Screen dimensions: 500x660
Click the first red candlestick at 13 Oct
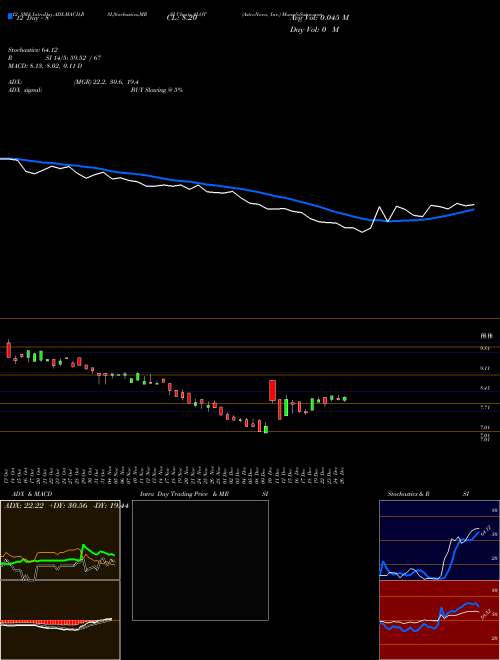[8, 349]
